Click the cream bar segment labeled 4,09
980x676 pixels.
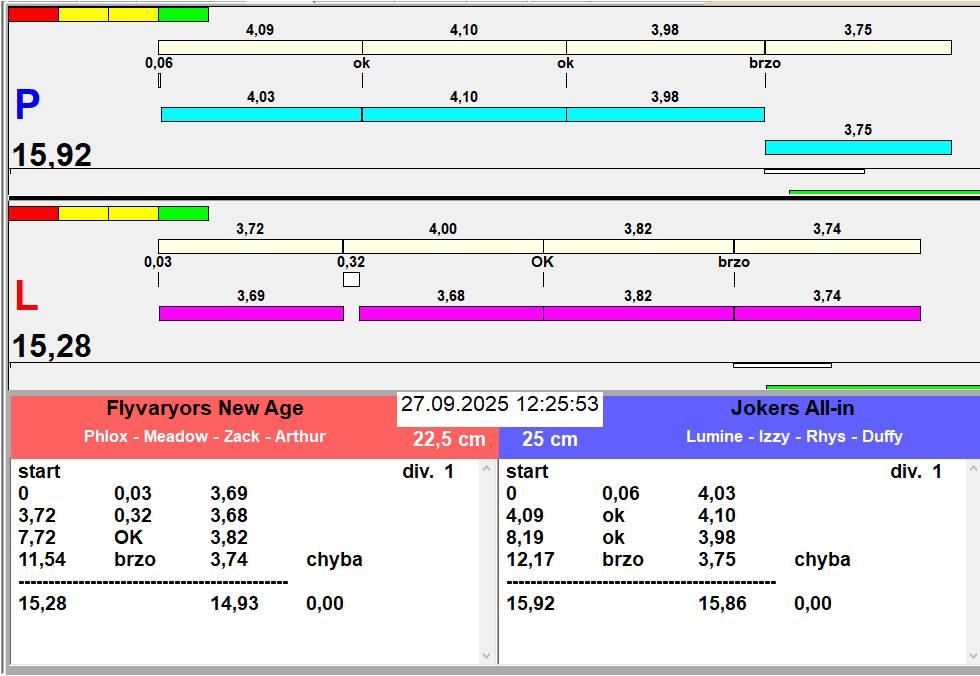tap(260, 47)
